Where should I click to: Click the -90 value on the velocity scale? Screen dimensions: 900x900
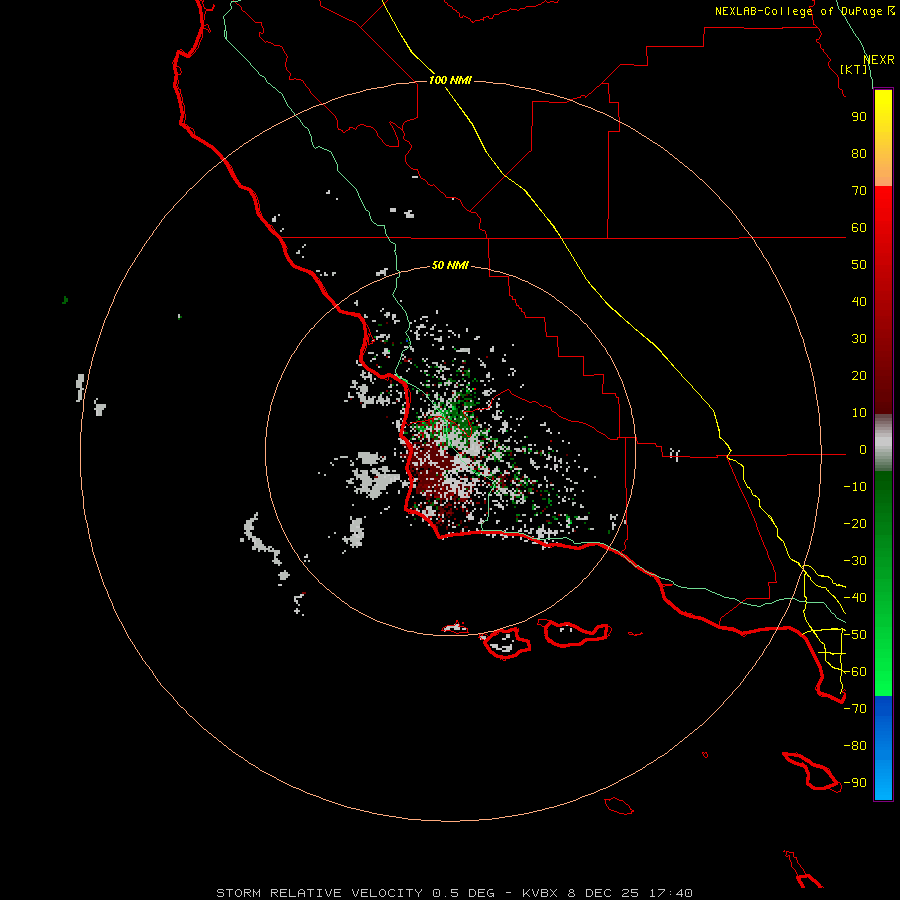[x=855, y=783]
